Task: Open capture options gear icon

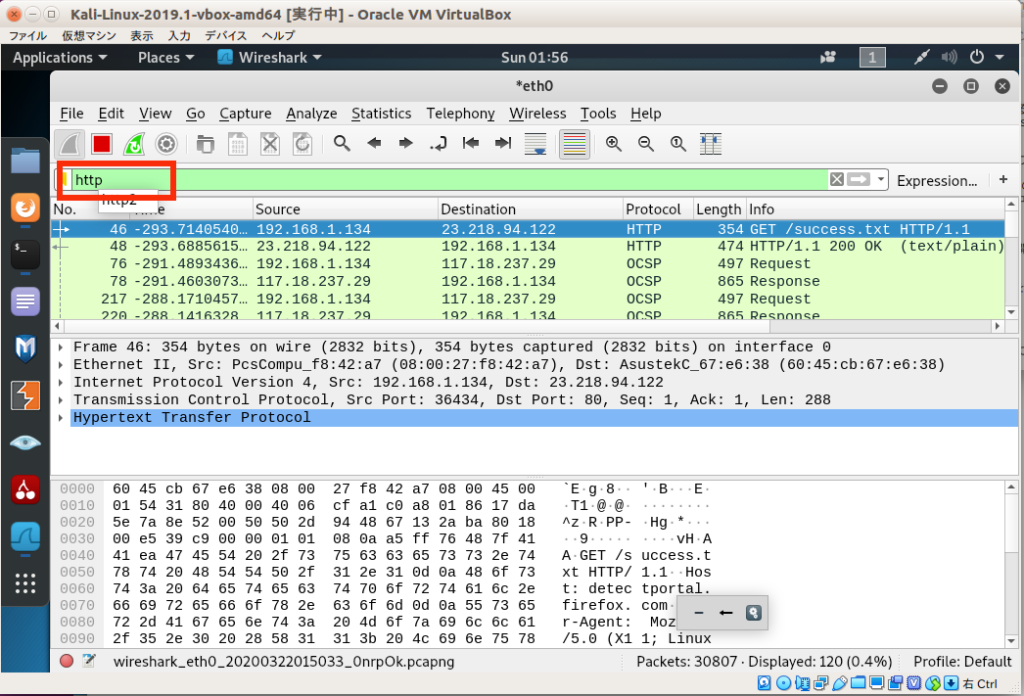Action: [166, 144]
